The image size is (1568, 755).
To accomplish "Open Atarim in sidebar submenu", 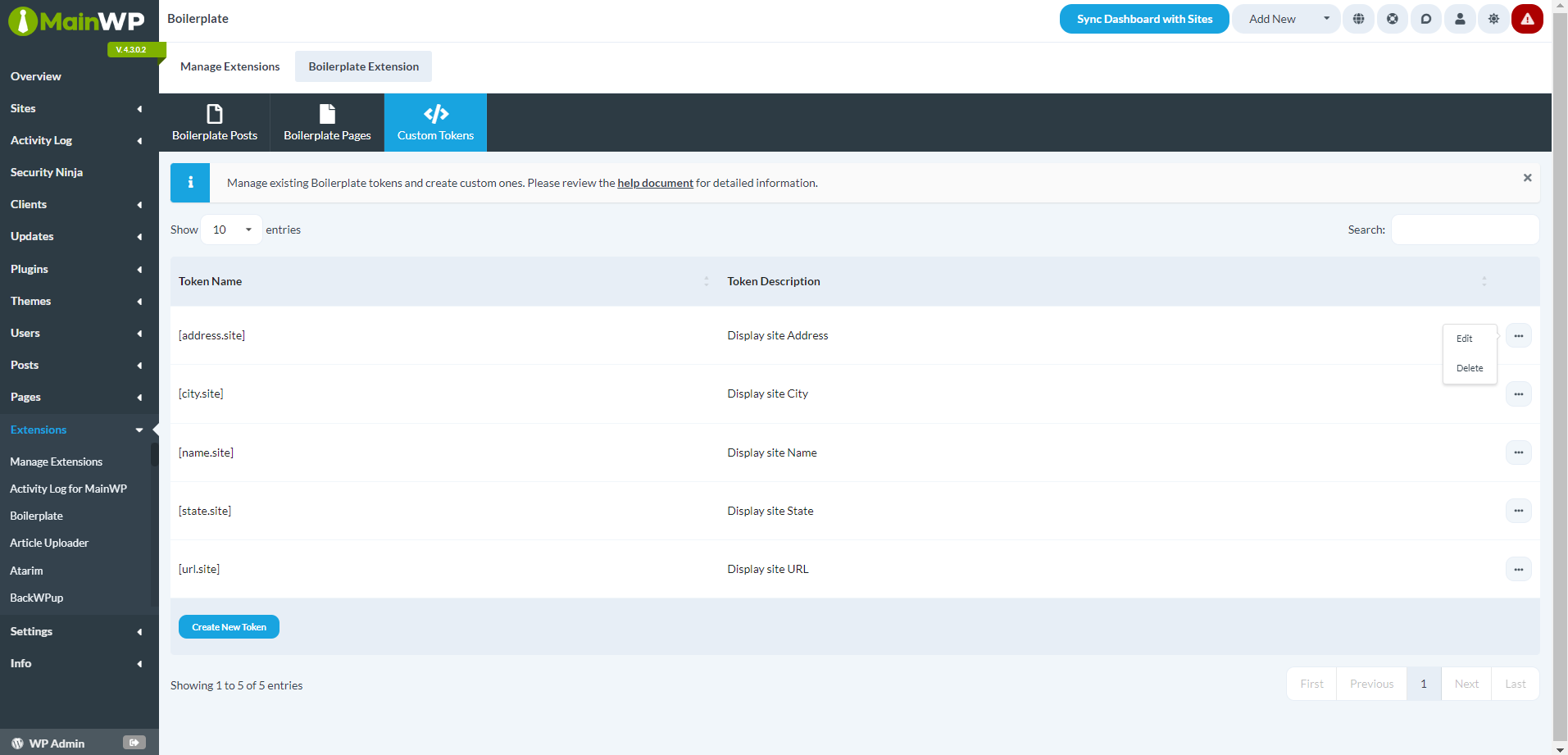I will [26, 571].
